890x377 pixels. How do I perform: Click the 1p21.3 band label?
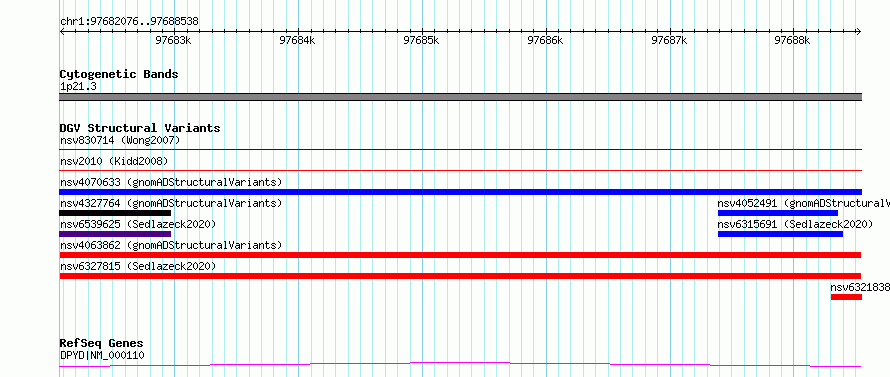(x=78, y=86)
